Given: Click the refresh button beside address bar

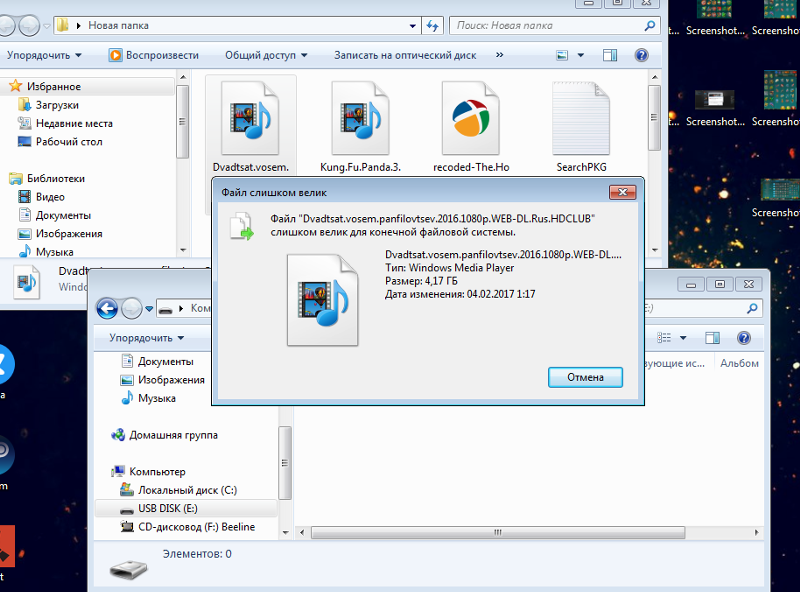Looking at the screenshot, I should (x=433, y=26).
